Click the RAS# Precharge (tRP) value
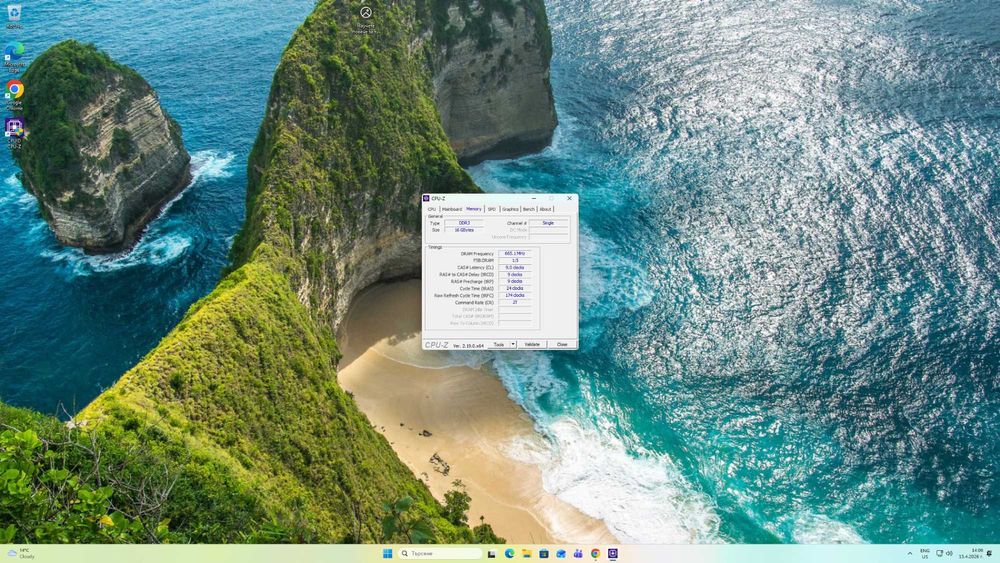1000x563 pixels. [x=515, y=281]
